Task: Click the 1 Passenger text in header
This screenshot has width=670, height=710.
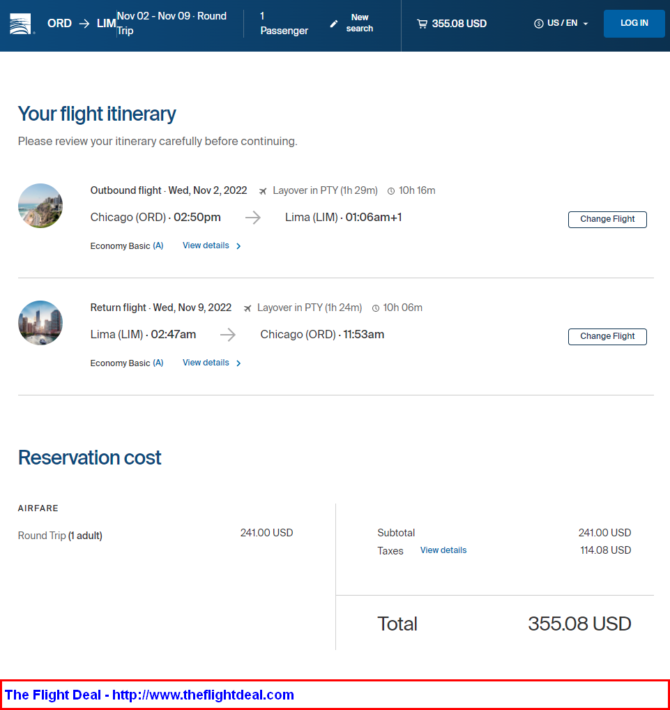Action: point(284,24)
